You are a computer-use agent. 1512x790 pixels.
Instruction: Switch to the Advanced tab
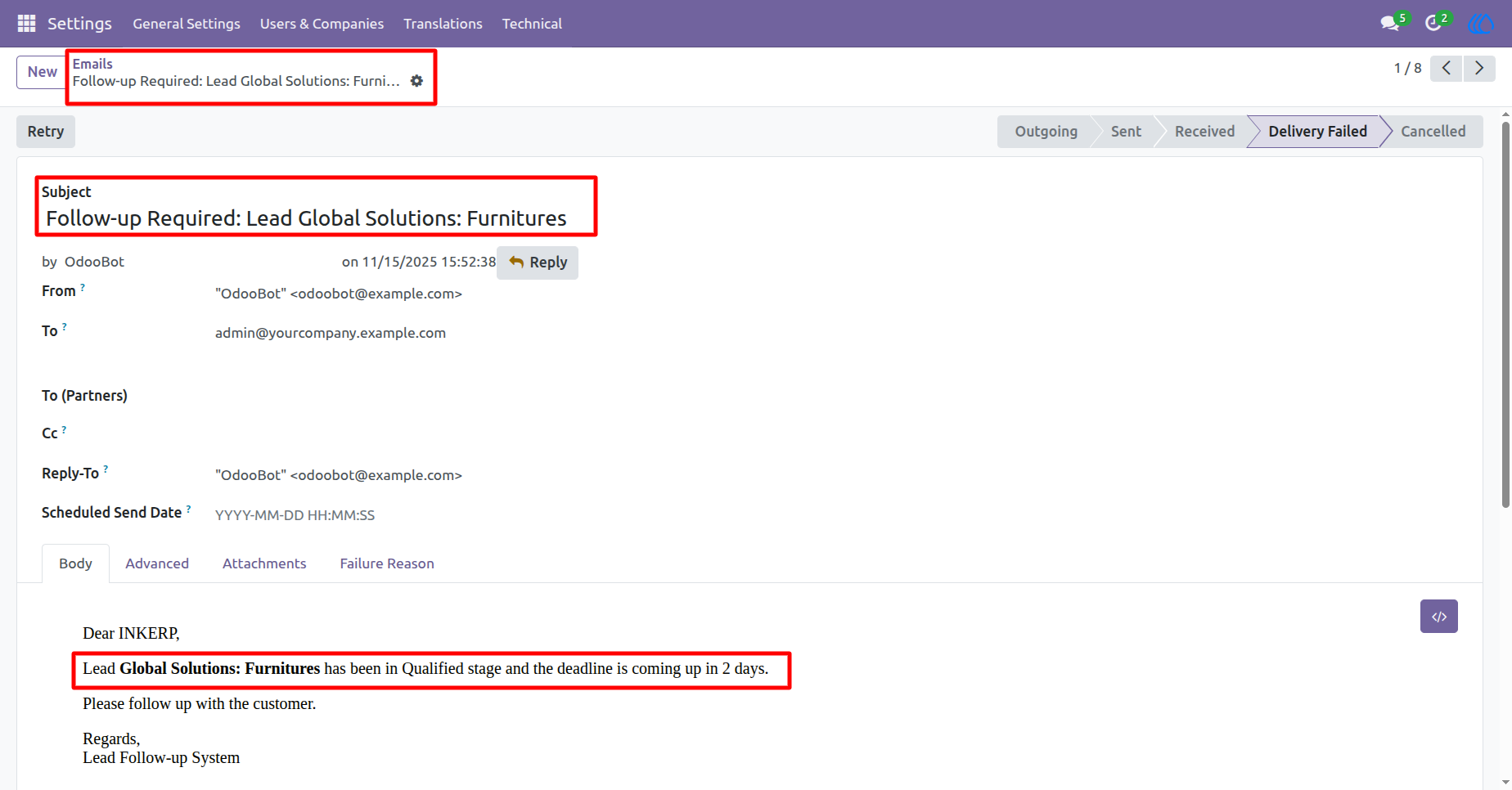pyautogui.click(x=157, y=563)
